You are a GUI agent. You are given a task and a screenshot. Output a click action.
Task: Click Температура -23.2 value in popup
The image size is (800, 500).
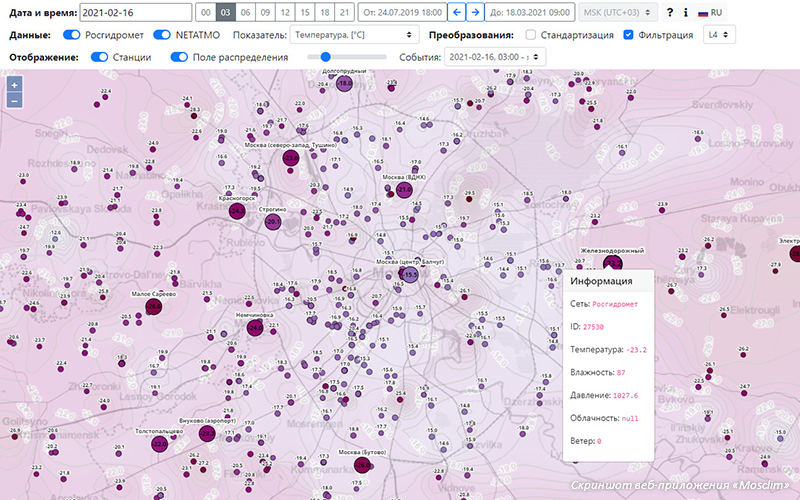pyautogui.click(x=636, y=350)
